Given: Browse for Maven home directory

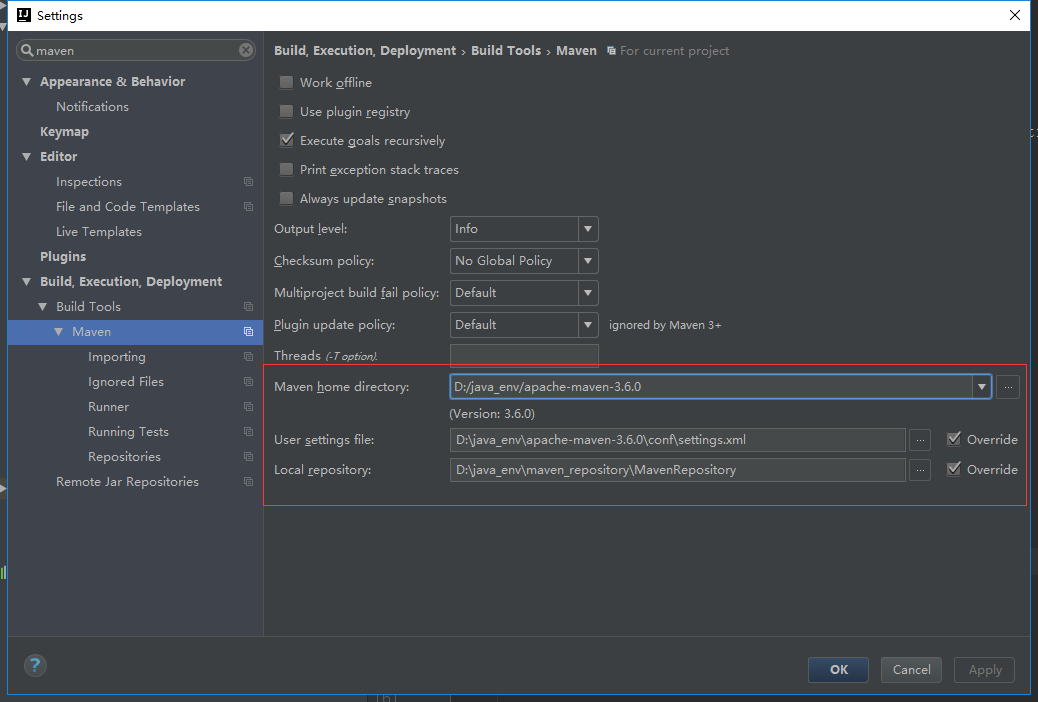Looking at the screenshot, I should pyautogui.click(x=1008, y=387).
